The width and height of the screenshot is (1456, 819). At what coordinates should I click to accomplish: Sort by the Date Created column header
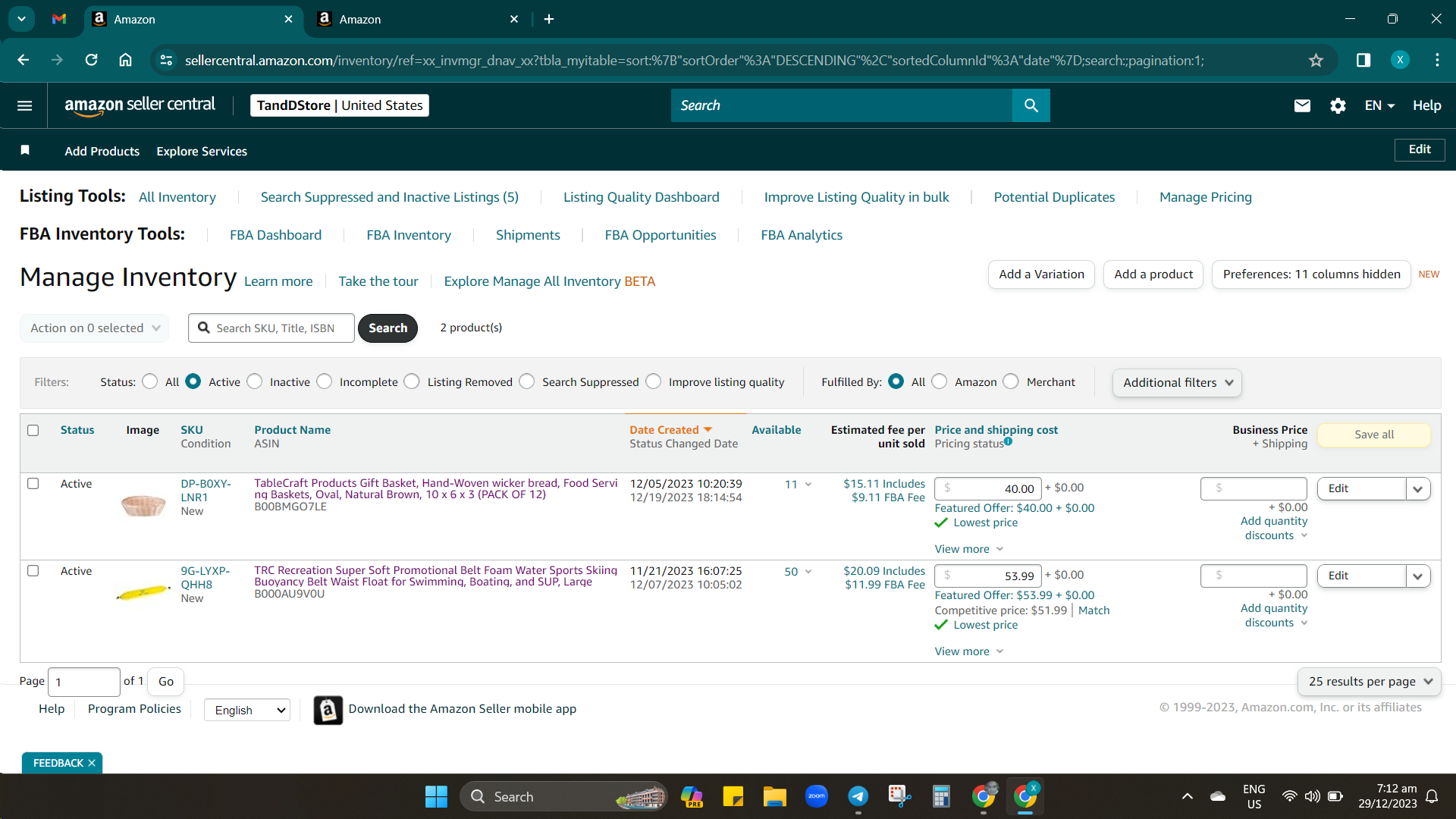[x=670, y=430]
